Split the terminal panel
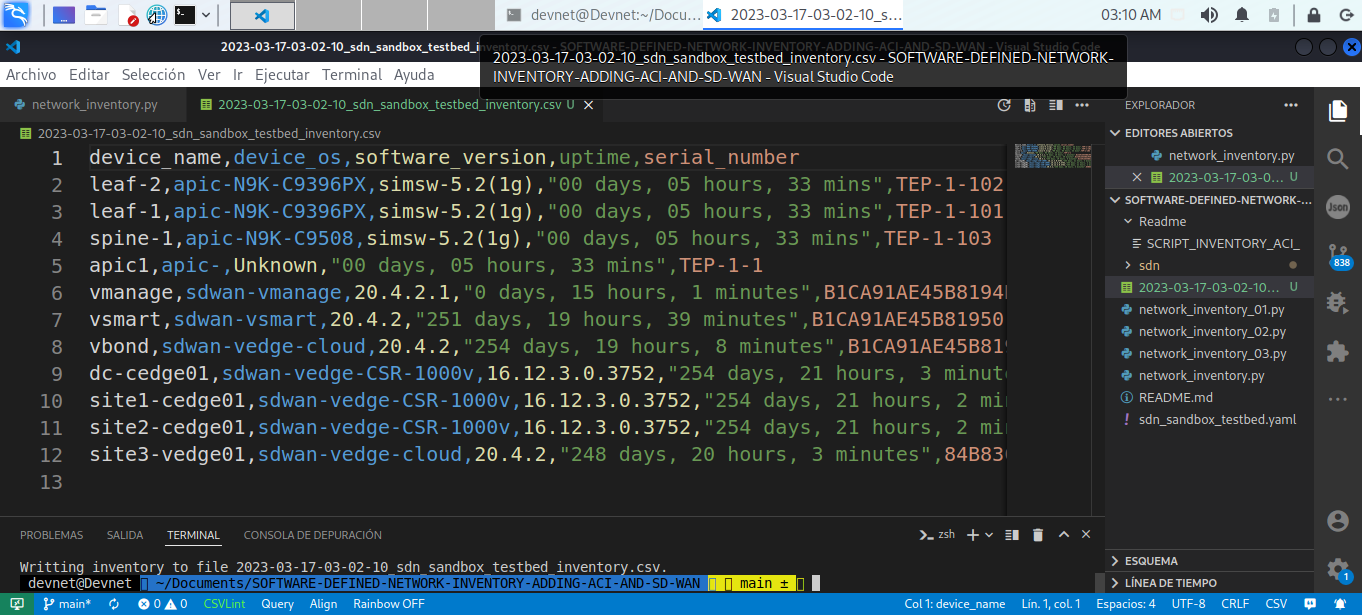1362x615 pixels. [1012, 535]
